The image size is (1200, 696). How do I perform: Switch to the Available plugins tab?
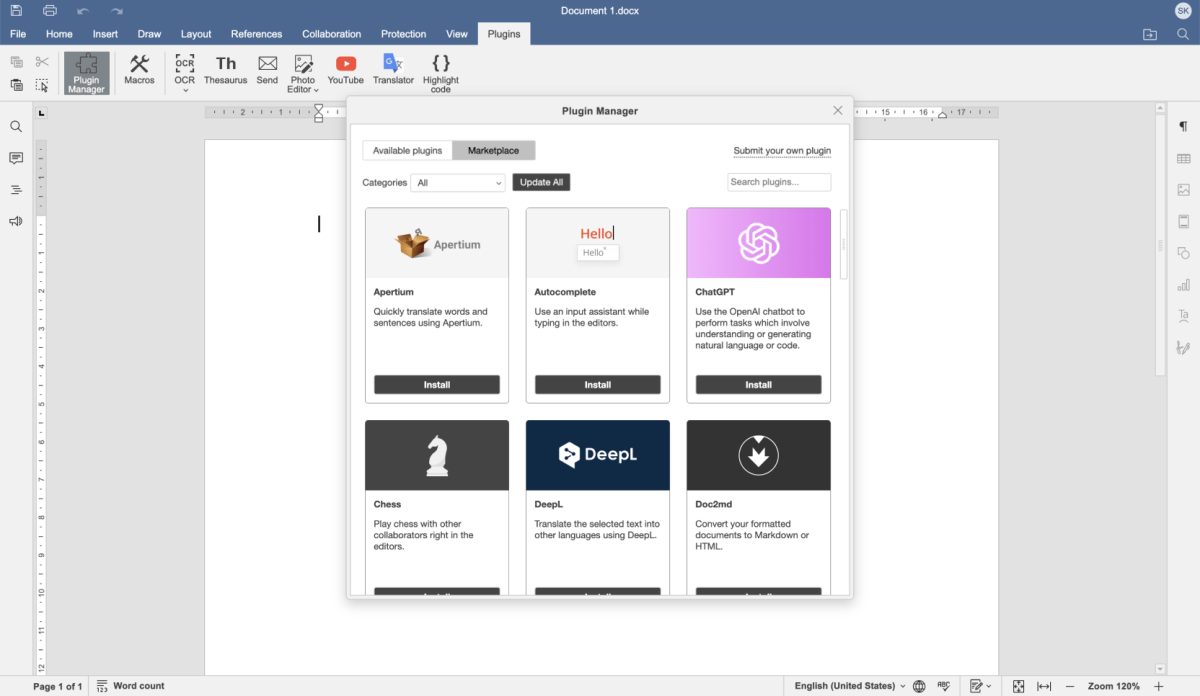click(x=407, y=150)
